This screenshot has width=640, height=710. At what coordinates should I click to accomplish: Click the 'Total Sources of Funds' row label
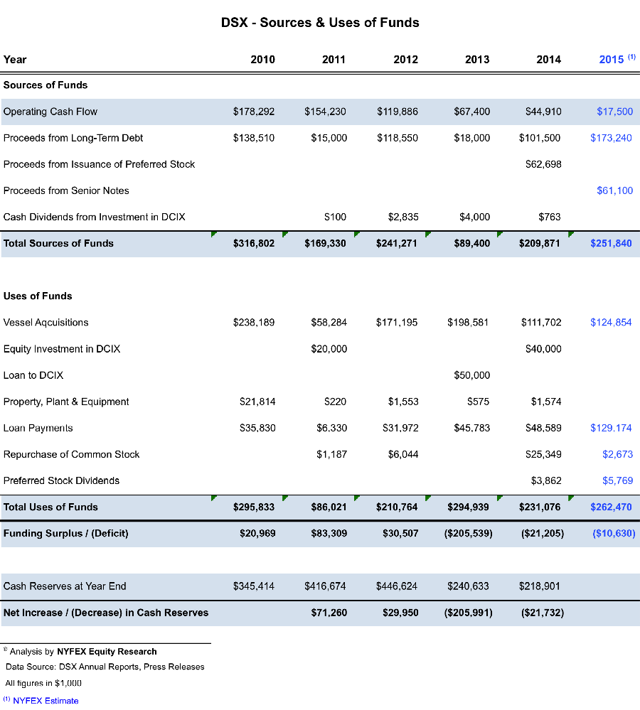click(58, 243)
